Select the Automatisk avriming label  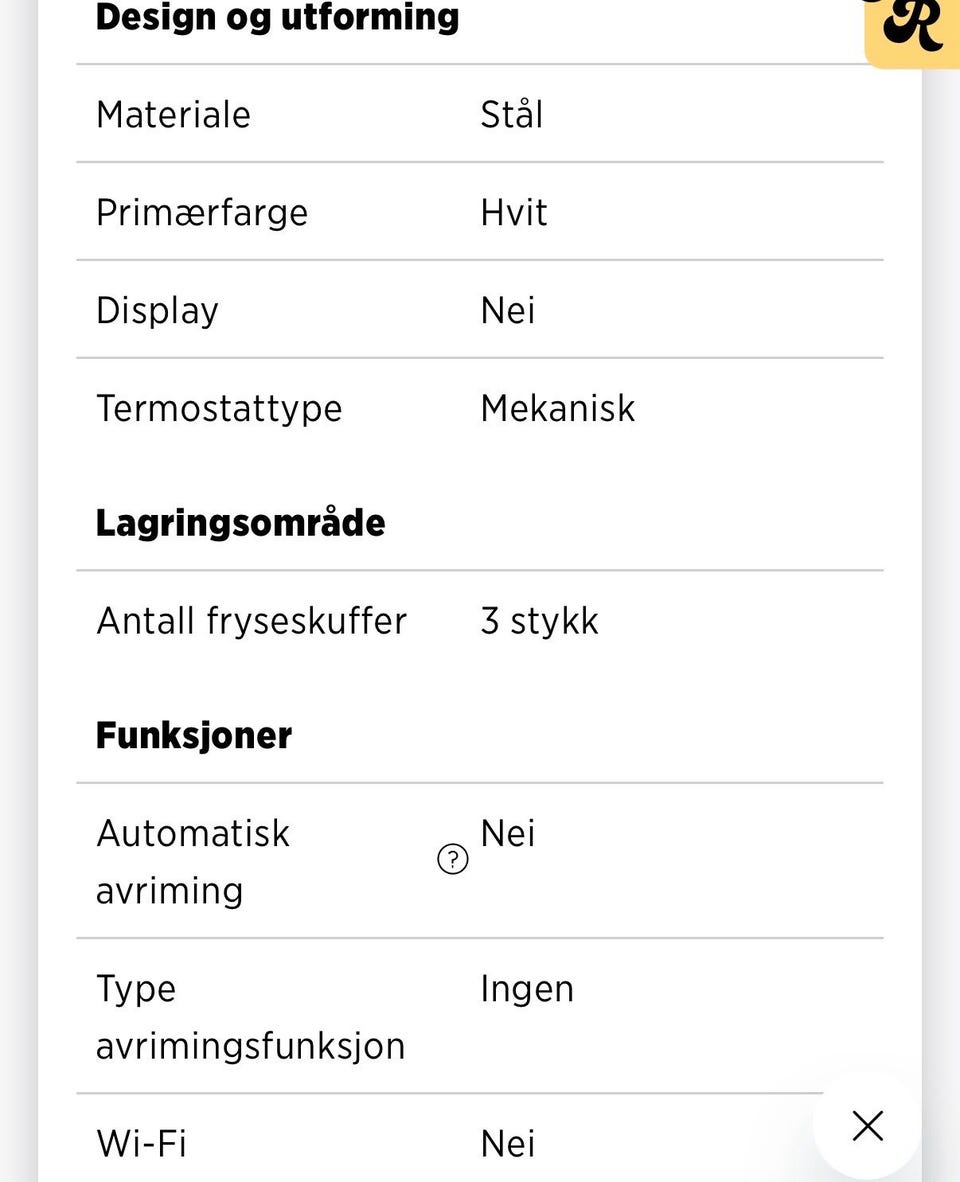coord(193,861)
